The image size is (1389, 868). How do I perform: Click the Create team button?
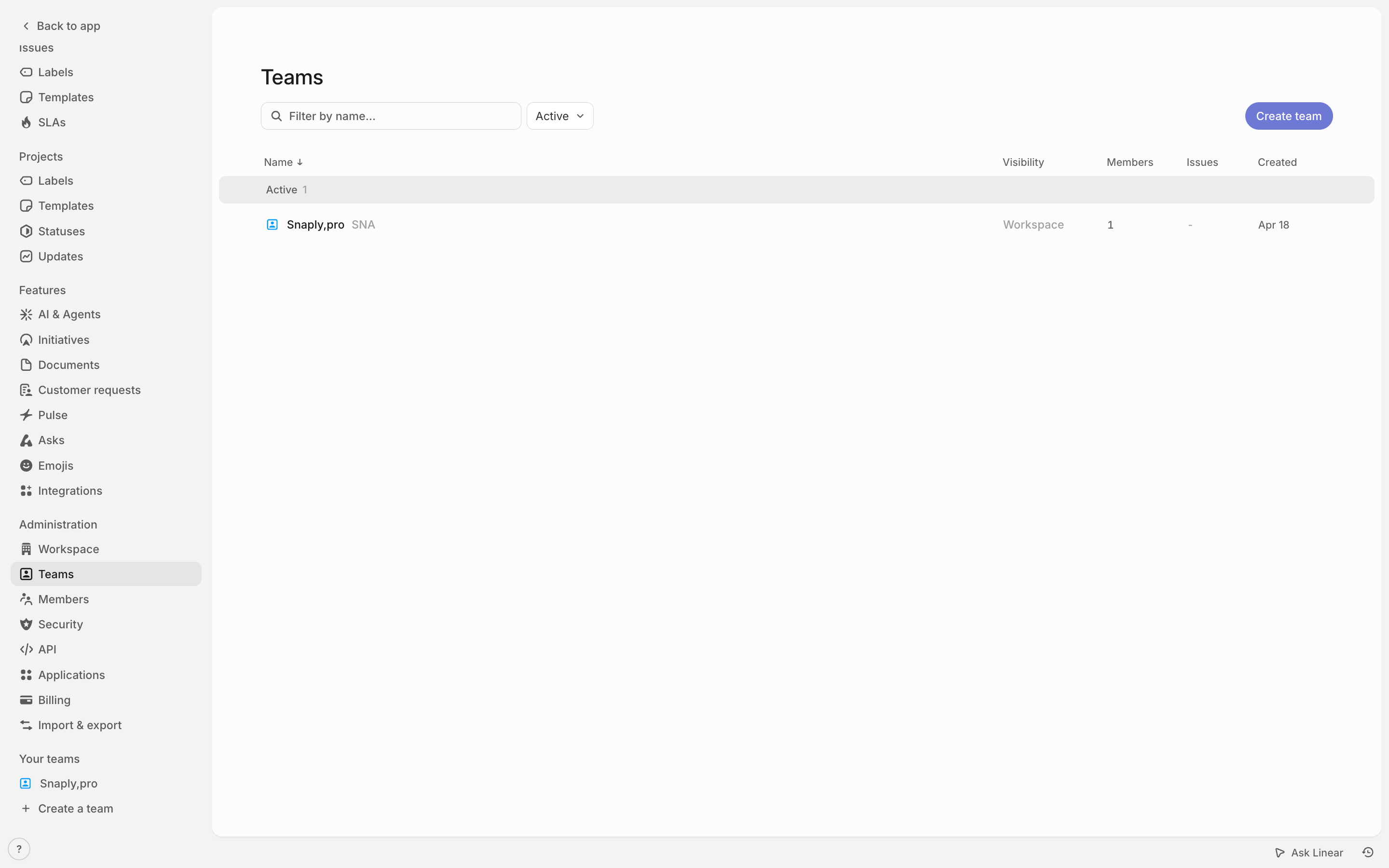click(x=1289, y=116)
